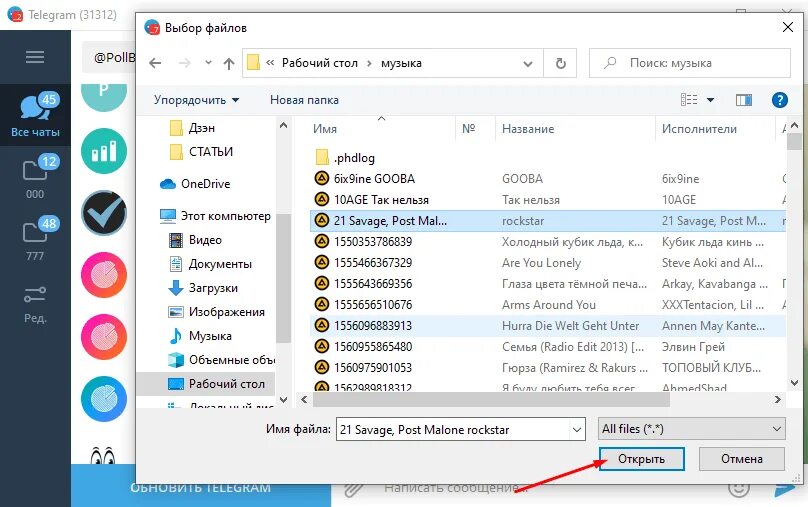Open the Видео library
Image resolution: width=808 pixels, height=507 pixels.
(195, 240)
